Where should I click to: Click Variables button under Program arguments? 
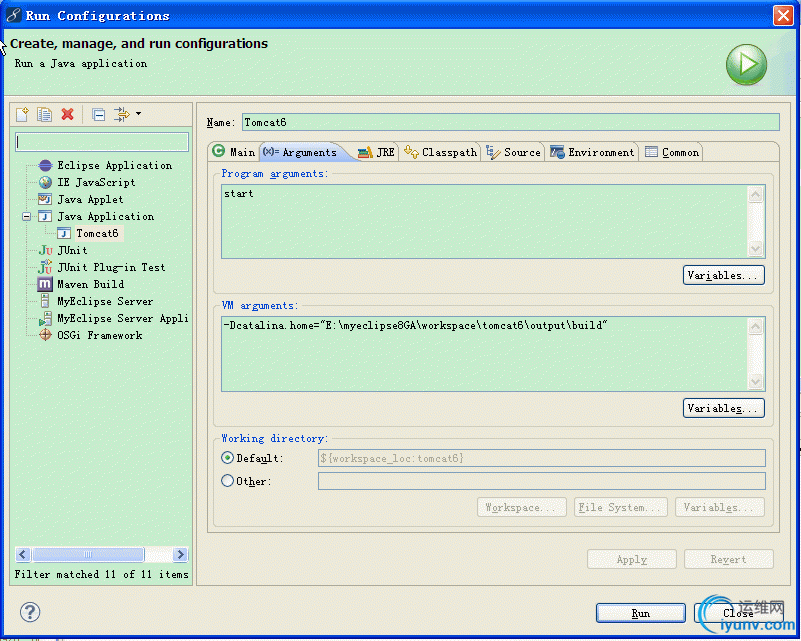[x=723, y=275]
